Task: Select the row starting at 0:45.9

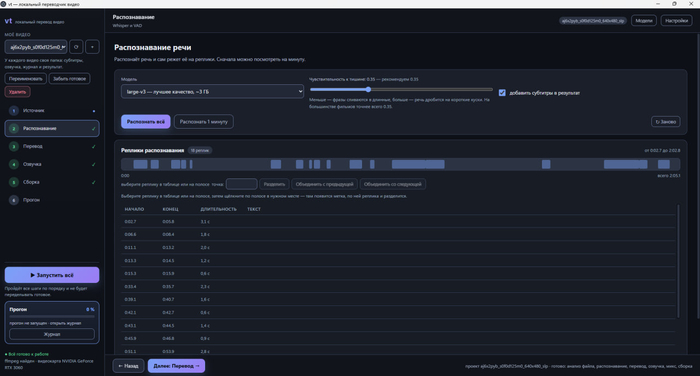Action: [398, 338]
